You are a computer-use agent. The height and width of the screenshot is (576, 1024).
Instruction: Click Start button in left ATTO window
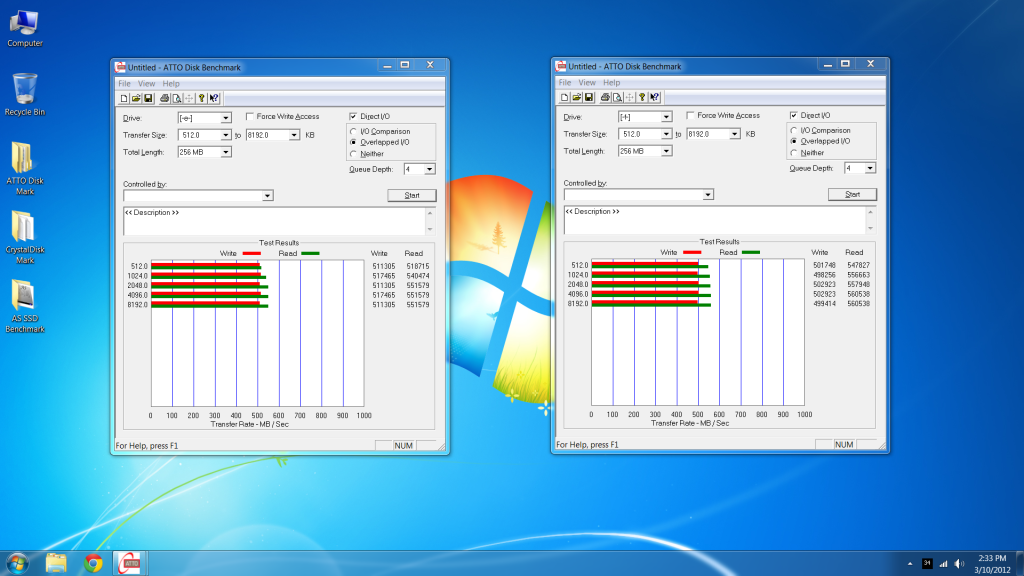(x=411, y=195)
